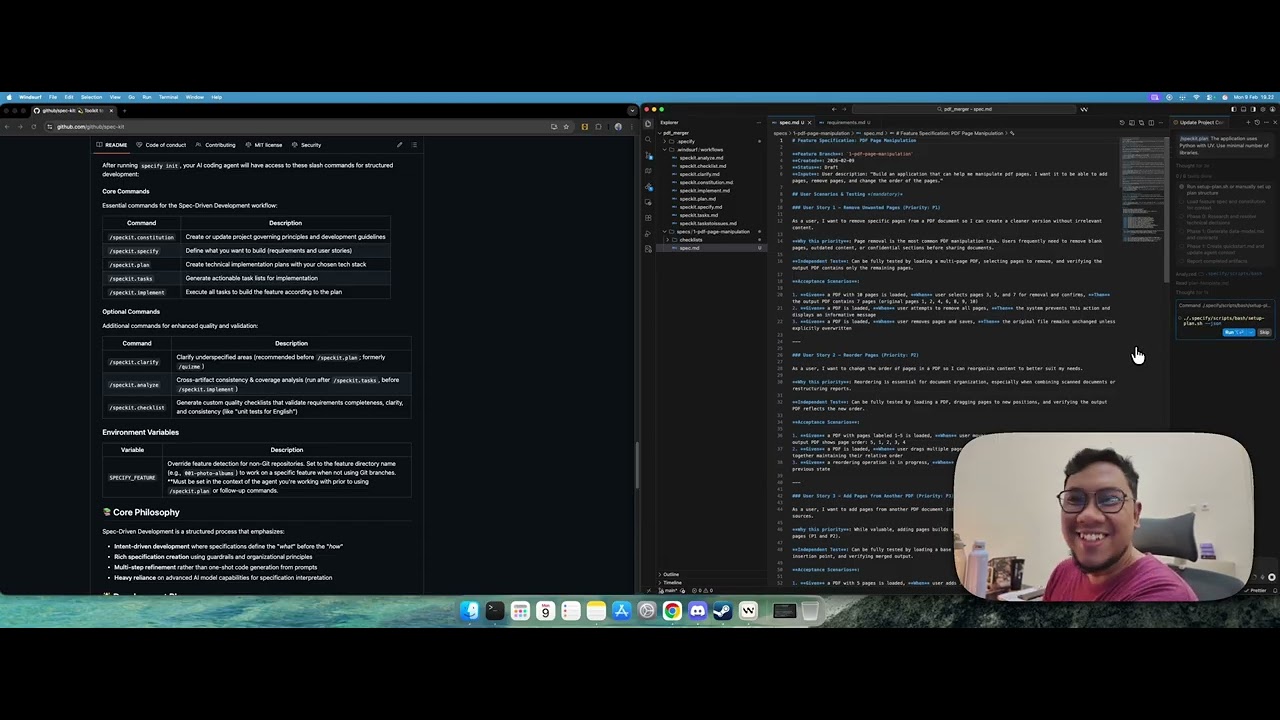Open the Terminal menu in menu bar
This screenshot has width=1280, height=720.
[x=168, y=97]
